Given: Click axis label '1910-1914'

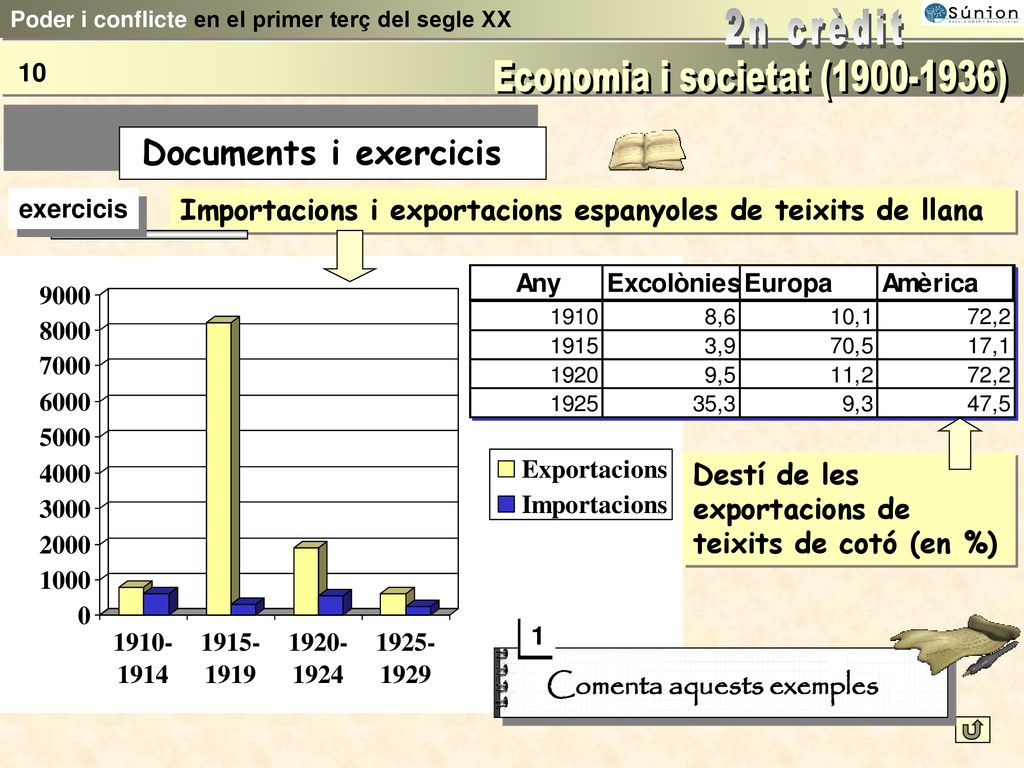Looking at the screenshot, I should click(x=143, y=658).
